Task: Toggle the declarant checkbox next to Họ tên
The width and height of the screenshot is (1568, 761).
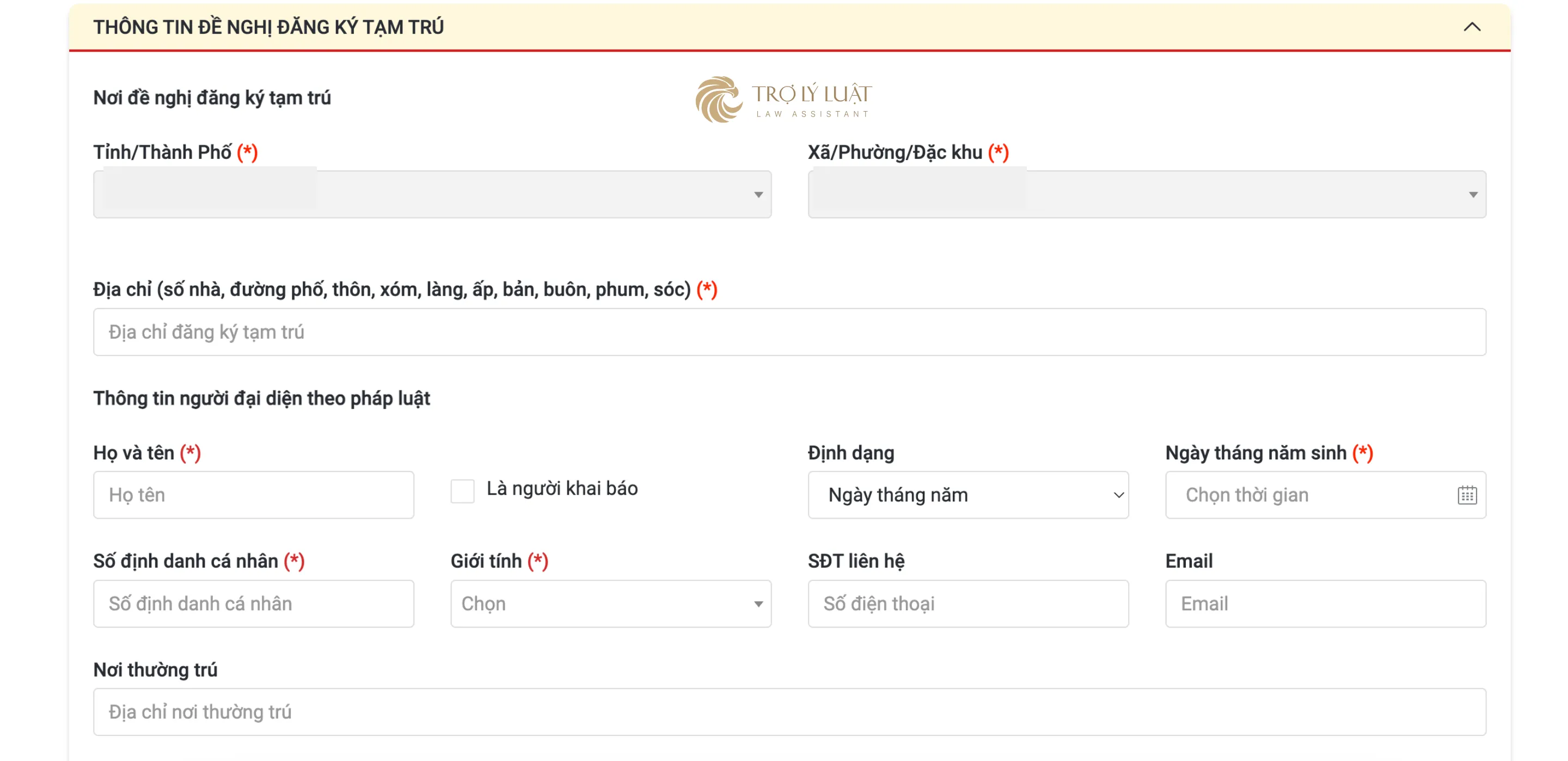Action: coord(463,492)
